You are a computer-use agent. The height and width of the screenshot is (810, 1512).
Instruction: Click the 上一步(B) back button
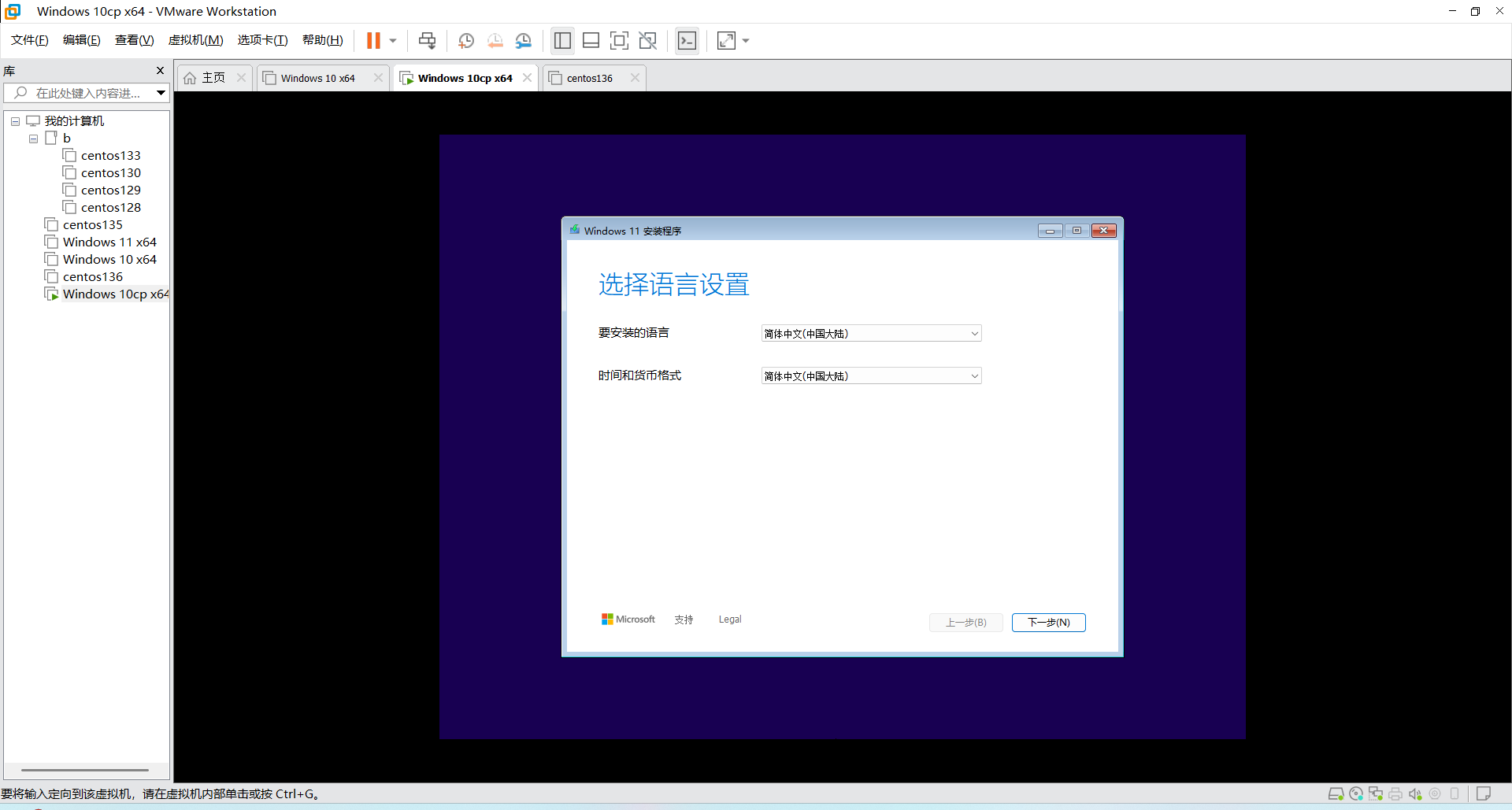point(966,623)
